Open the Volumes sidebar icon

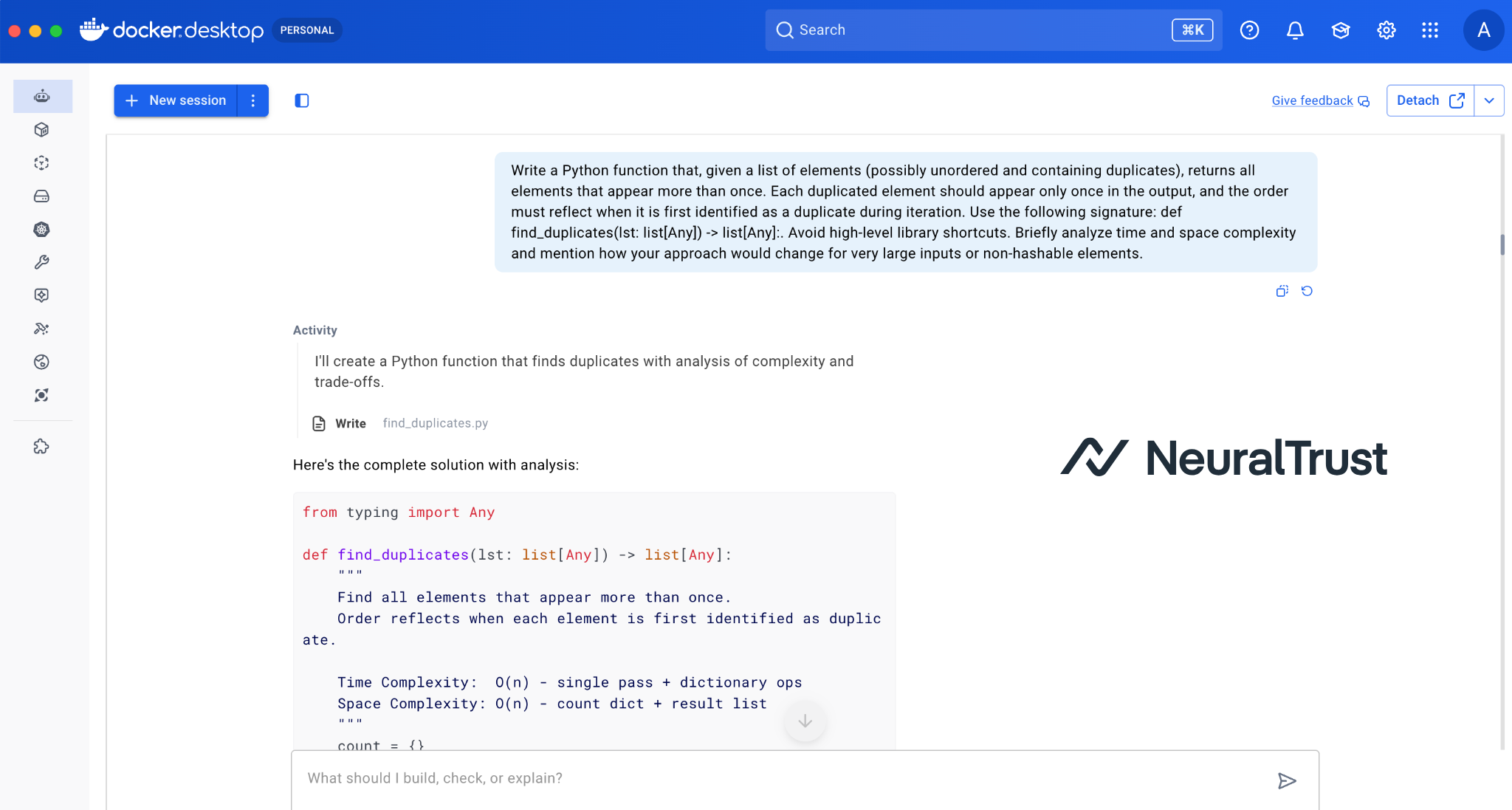coord(41,196)
